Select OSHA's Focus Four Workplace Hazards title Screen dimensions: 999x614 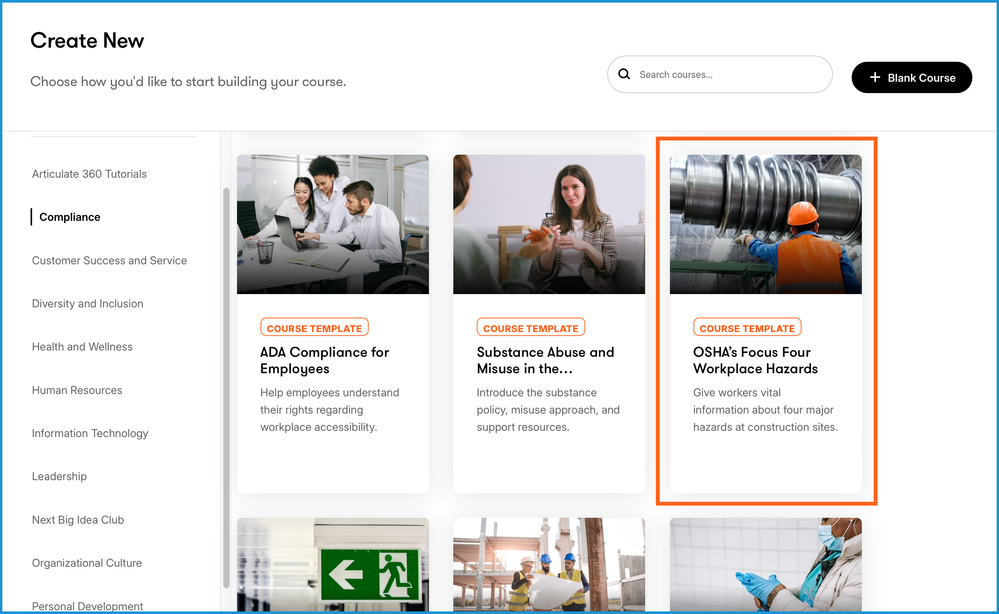point(755,360)
